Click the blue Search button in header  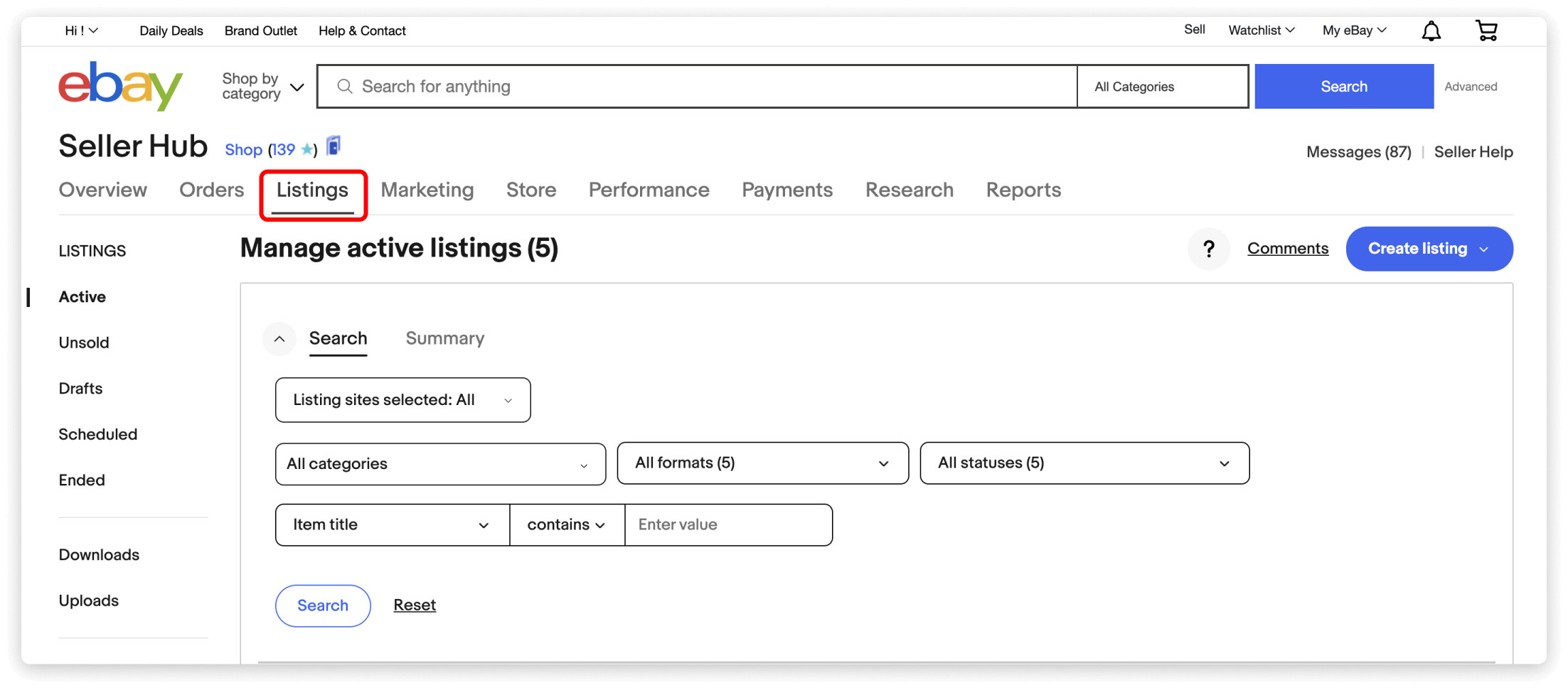[x=1344, y=87]
